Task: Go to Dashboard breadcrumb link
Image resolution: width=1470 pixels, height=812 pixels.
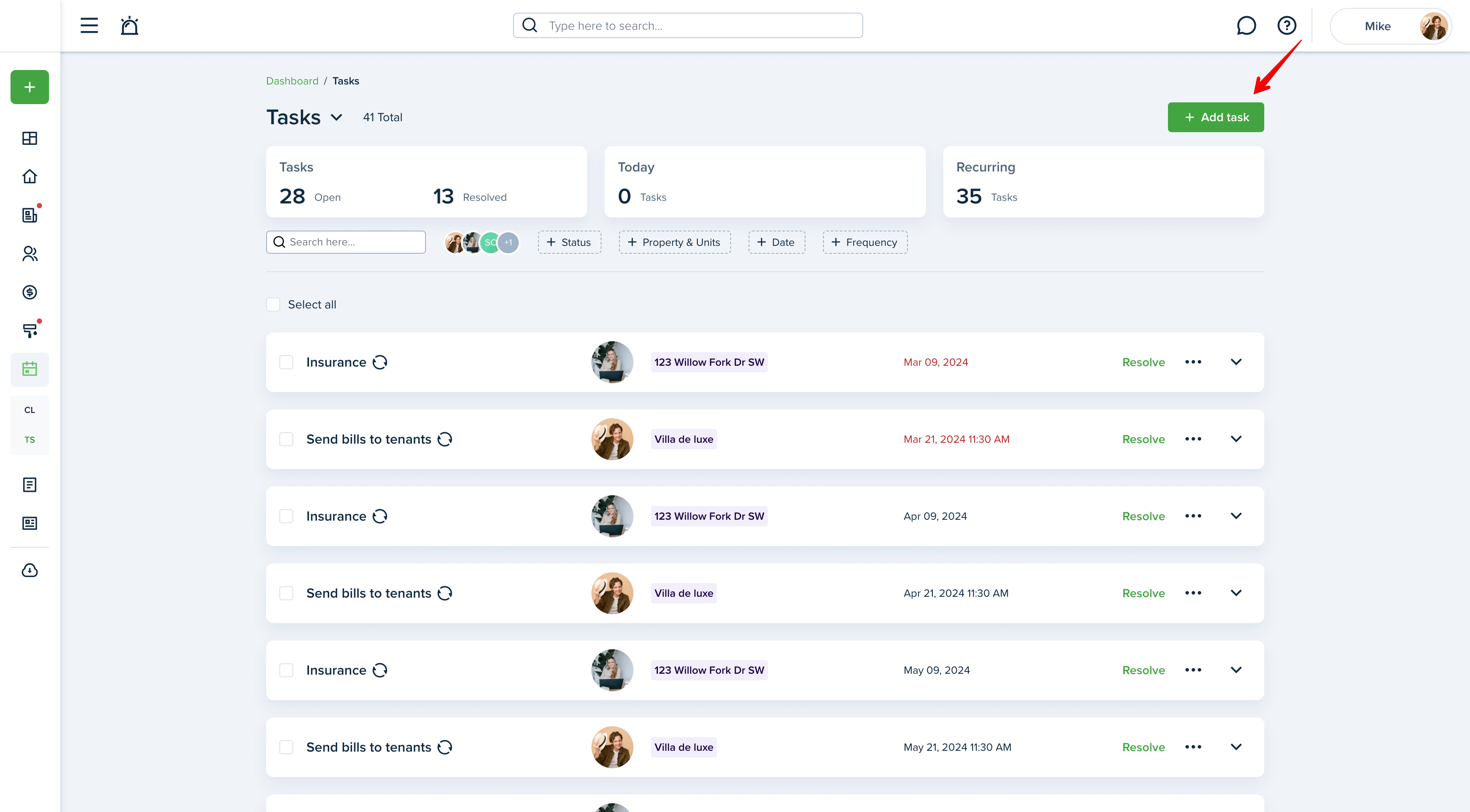Action: click(x=292, y=81)
